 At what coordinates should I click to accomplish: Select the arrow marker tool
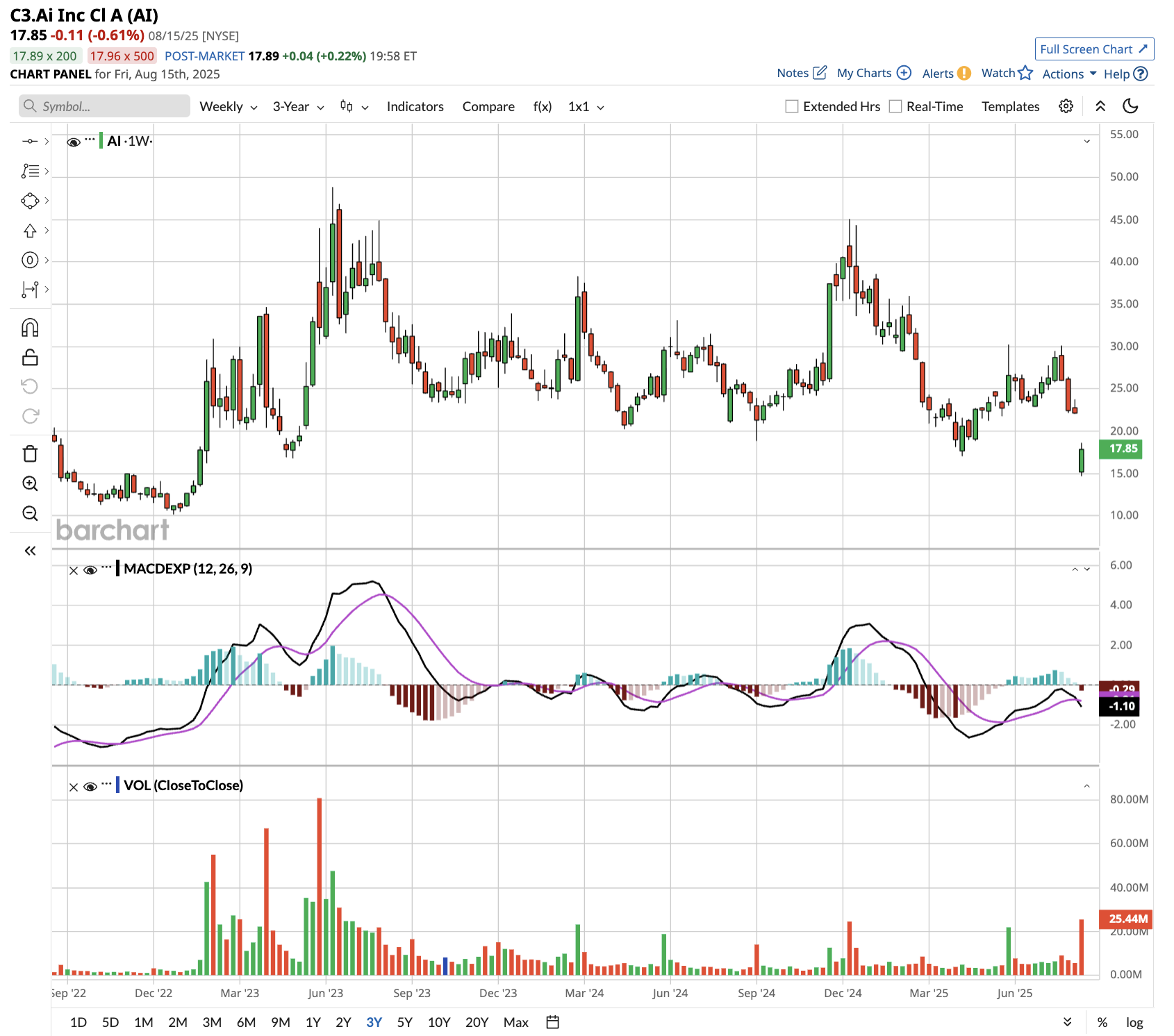point(30,231)
